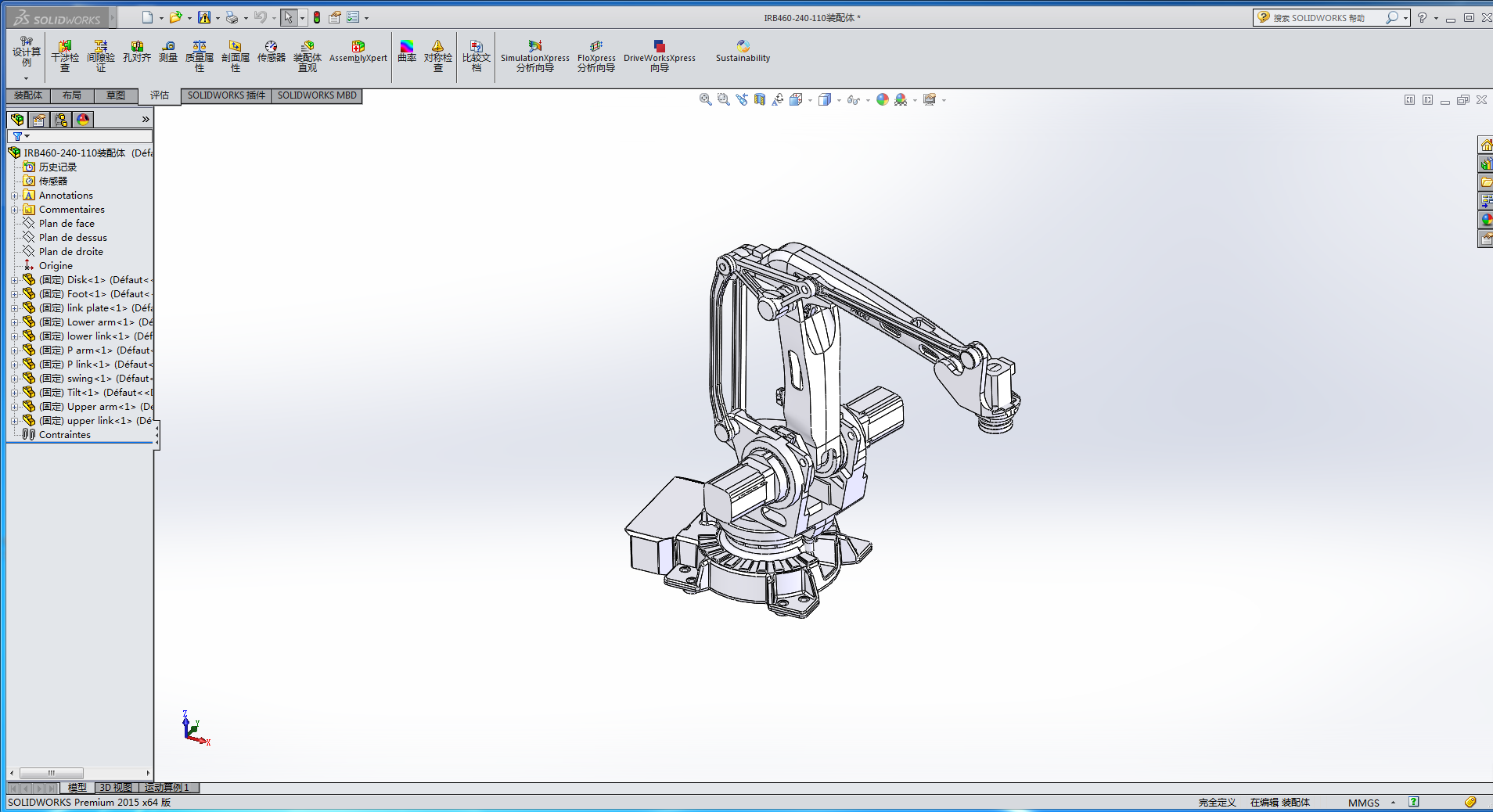
Task: Expand the Annotations folder
Action: tap(15, 195)
